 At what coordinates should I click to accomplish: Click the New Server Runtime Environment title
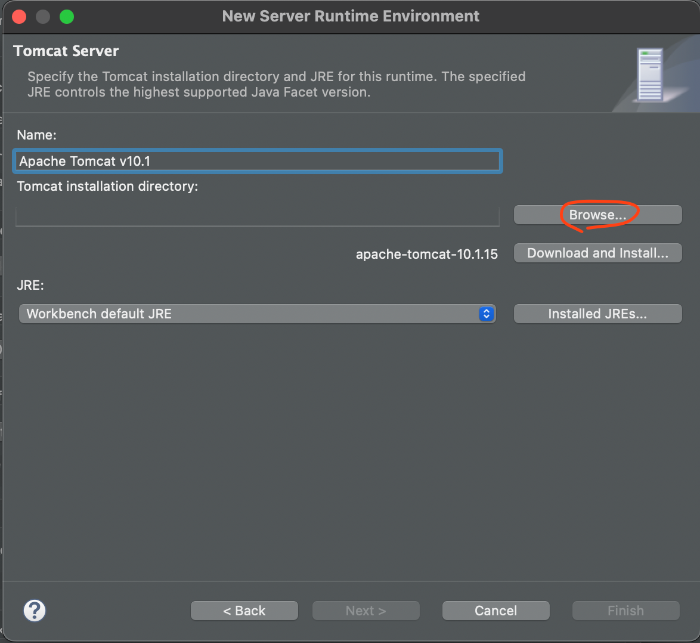(350, 16)
